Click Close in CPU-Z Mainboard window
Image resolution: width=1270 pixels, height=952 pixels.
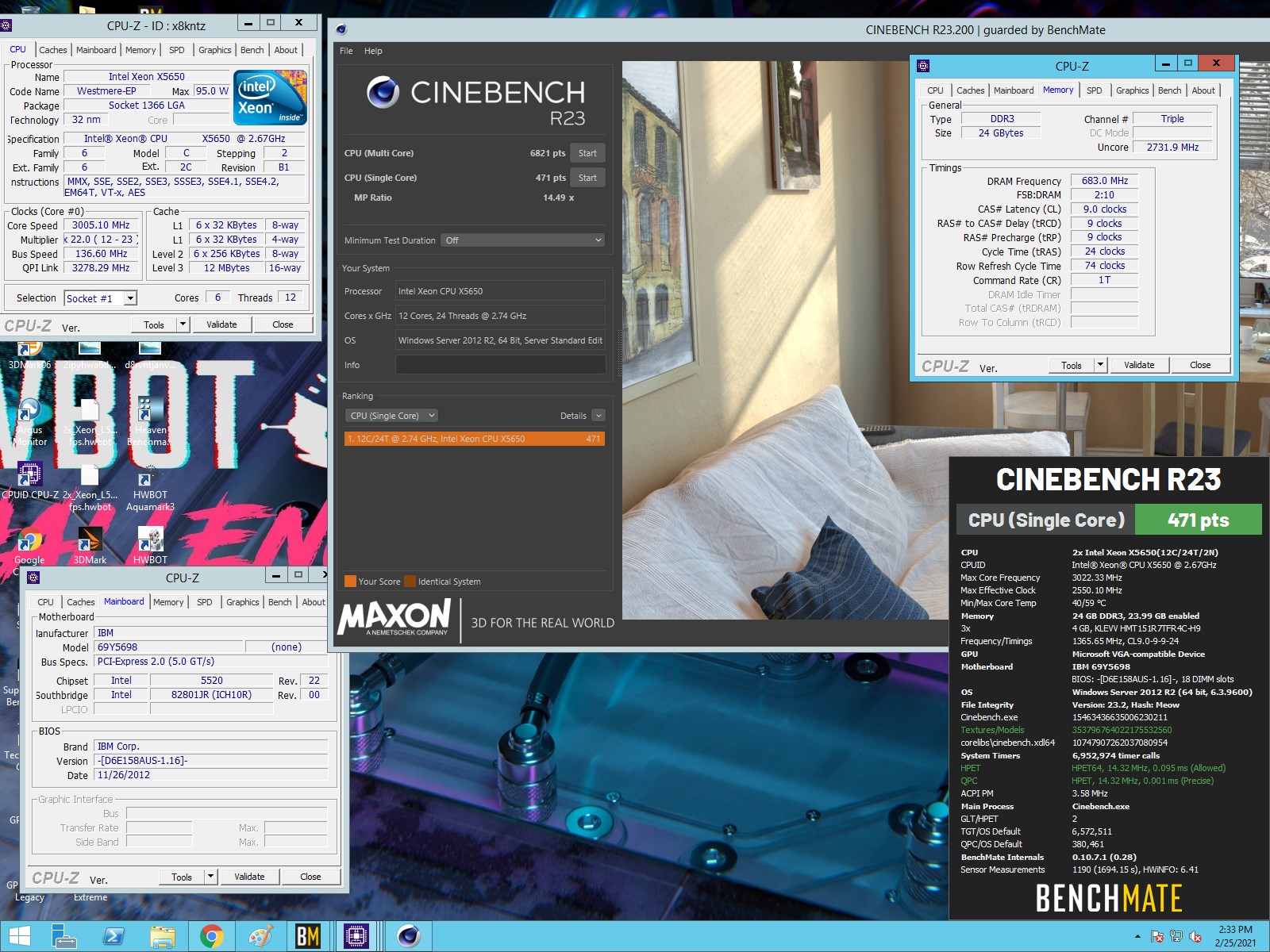[x=310, y=877]
